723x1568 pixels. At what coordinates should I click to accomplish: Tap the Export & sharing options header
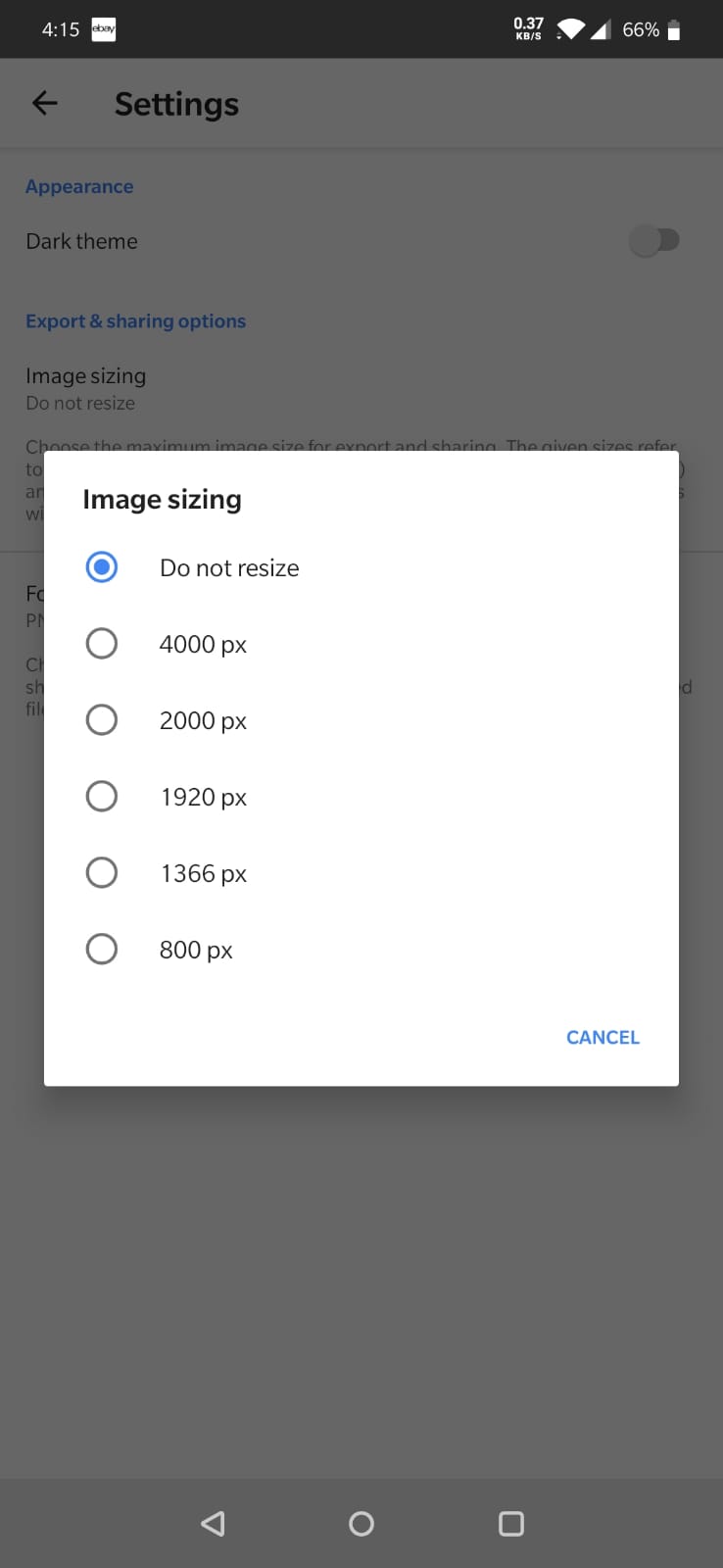pos(135,320)
